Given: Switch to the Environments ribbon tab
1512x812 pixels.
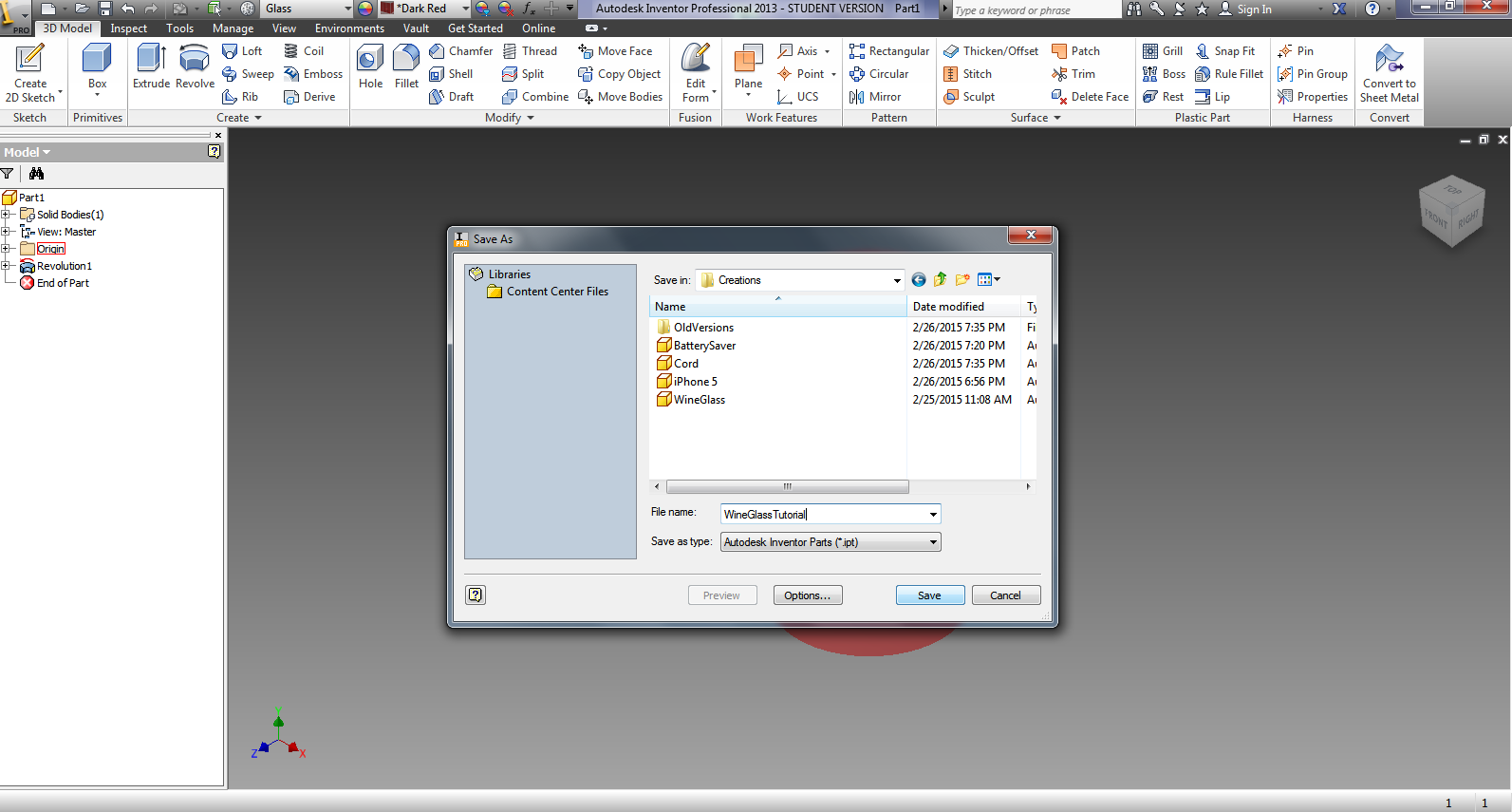Looking at the screenshot, I should 349,28.
